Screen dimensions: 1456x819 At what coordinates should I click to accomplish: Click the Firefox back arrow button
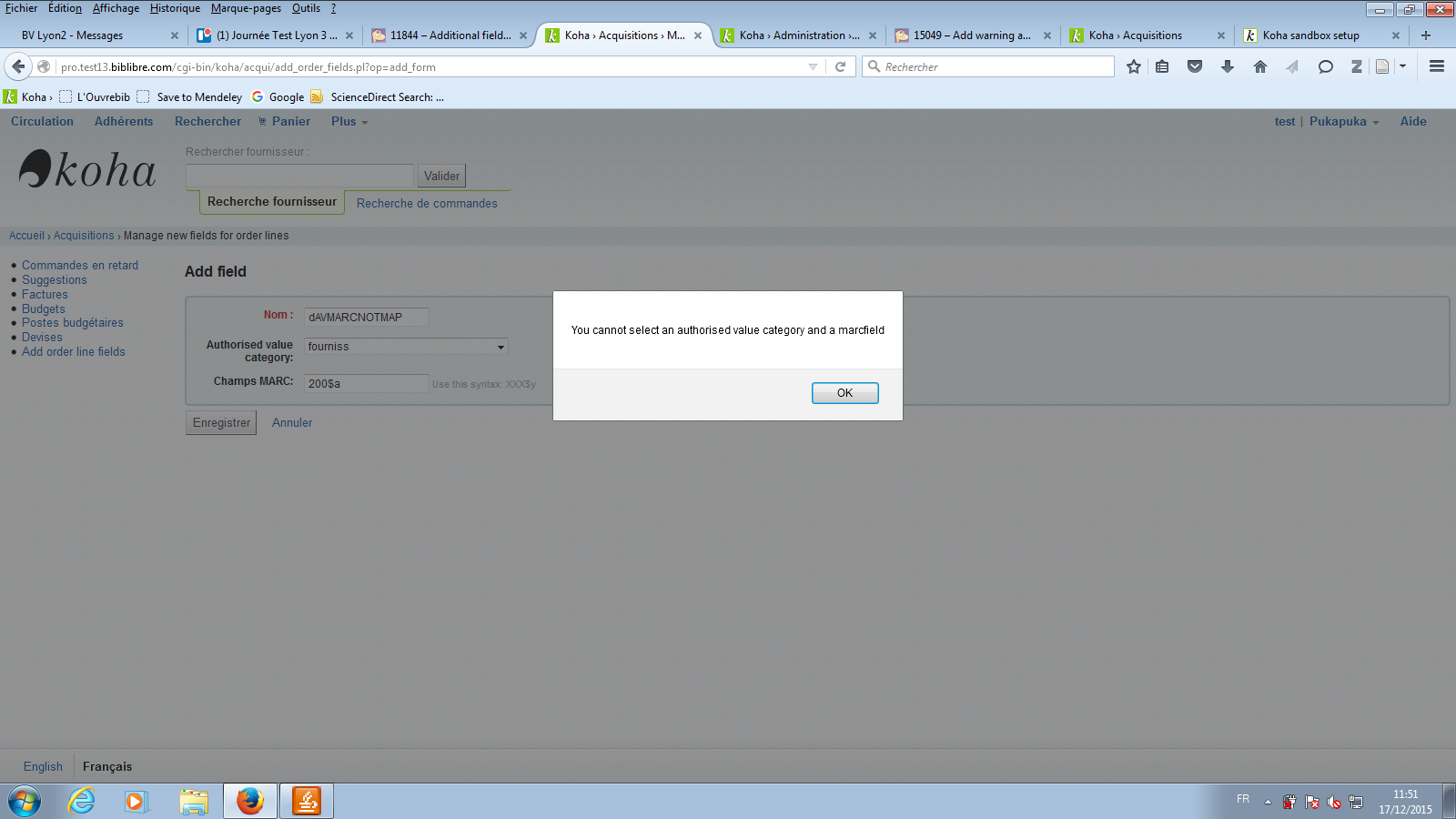18,66
